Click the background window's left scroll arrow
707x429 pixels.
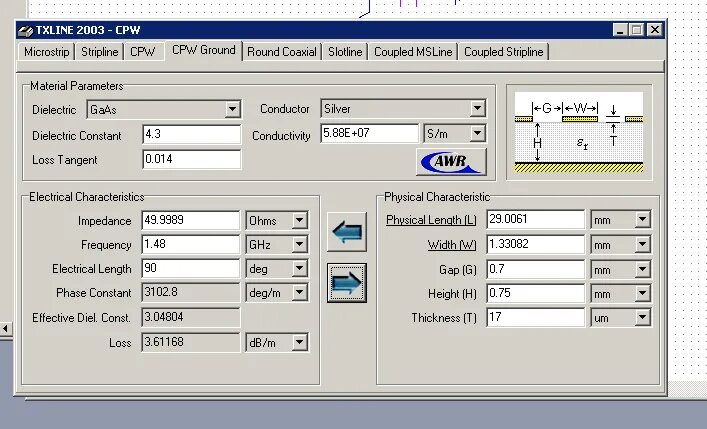click(5, 328)
